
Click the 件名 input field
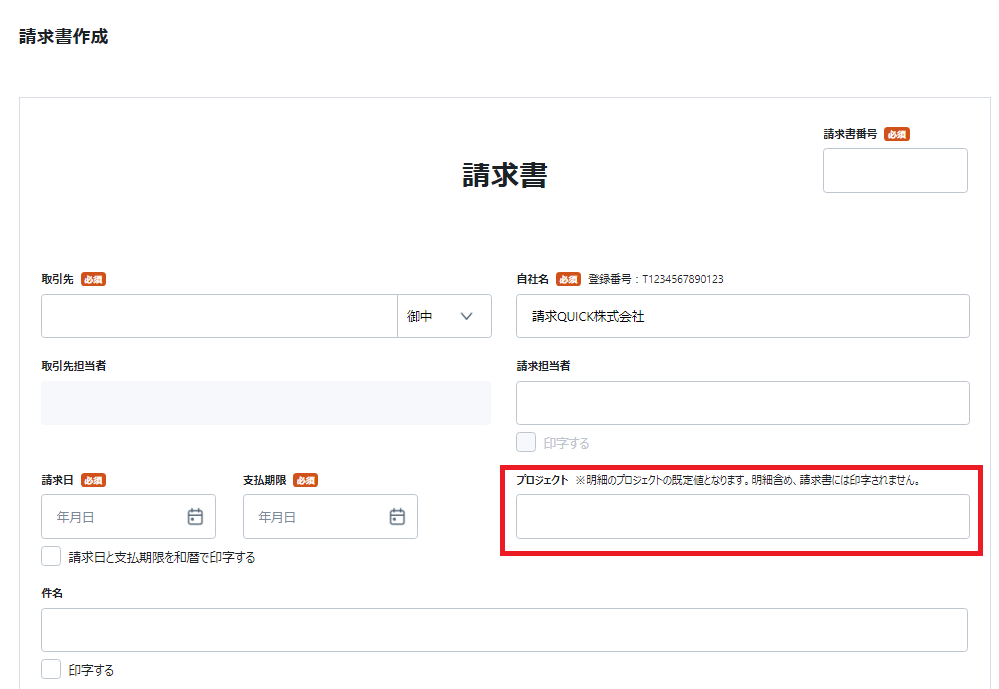[x=505, y=630]
